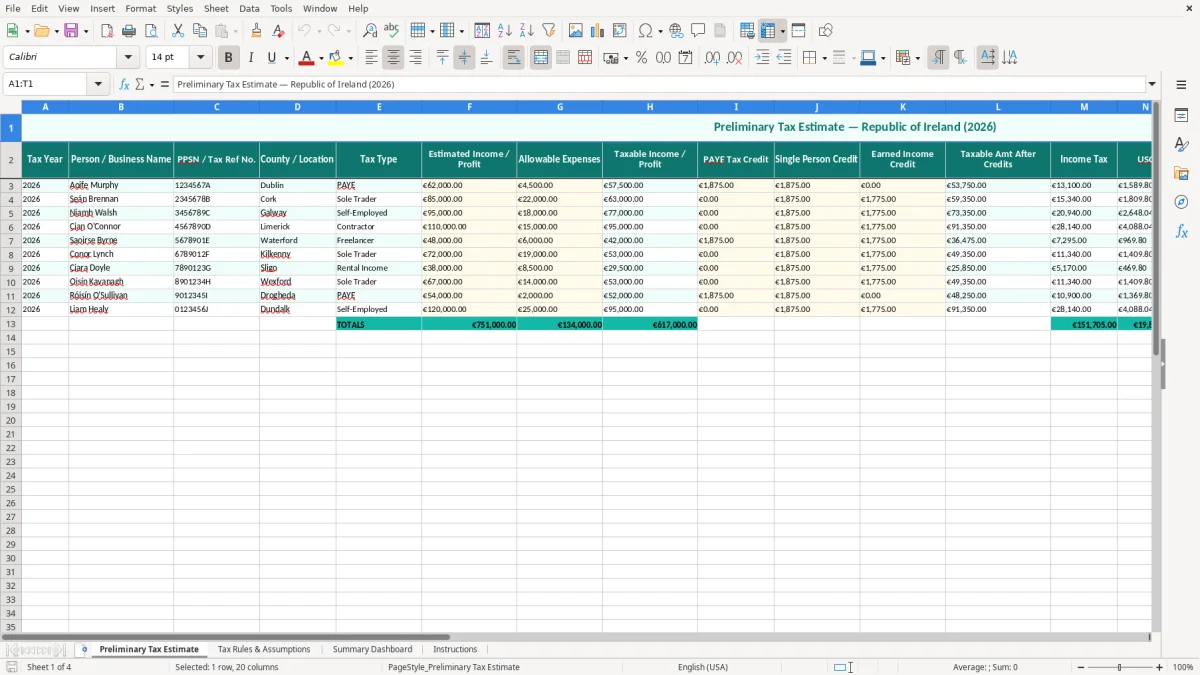Image resolution: width=1200 pixels, height=675 pixels.
Task: Switch to Summary Dashboard sheet tab
Action: 372,650
